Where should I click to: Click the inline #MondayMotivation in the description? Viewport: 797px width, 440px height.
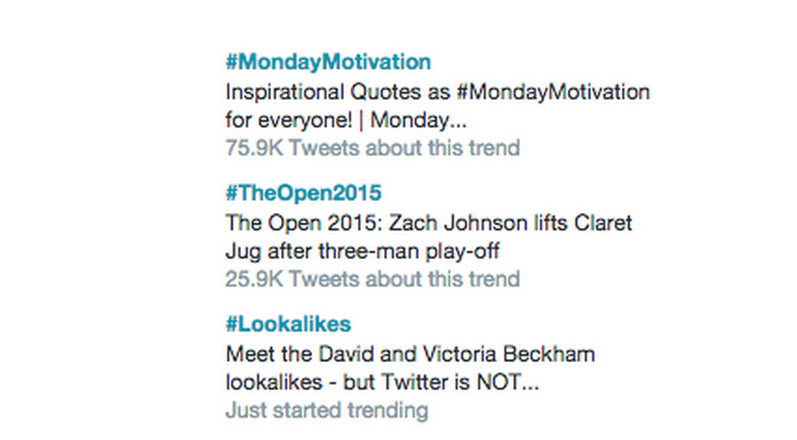[x=553, y=93]
